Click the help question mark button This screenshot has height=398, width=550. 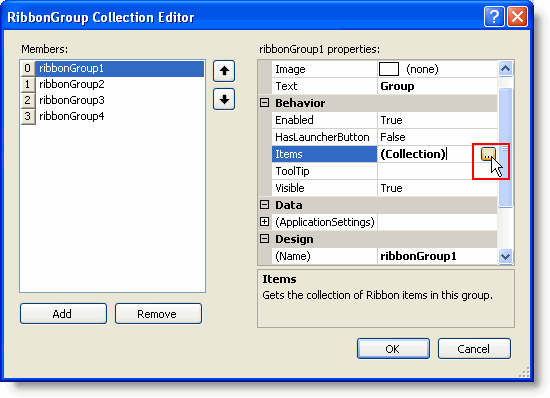494,16
